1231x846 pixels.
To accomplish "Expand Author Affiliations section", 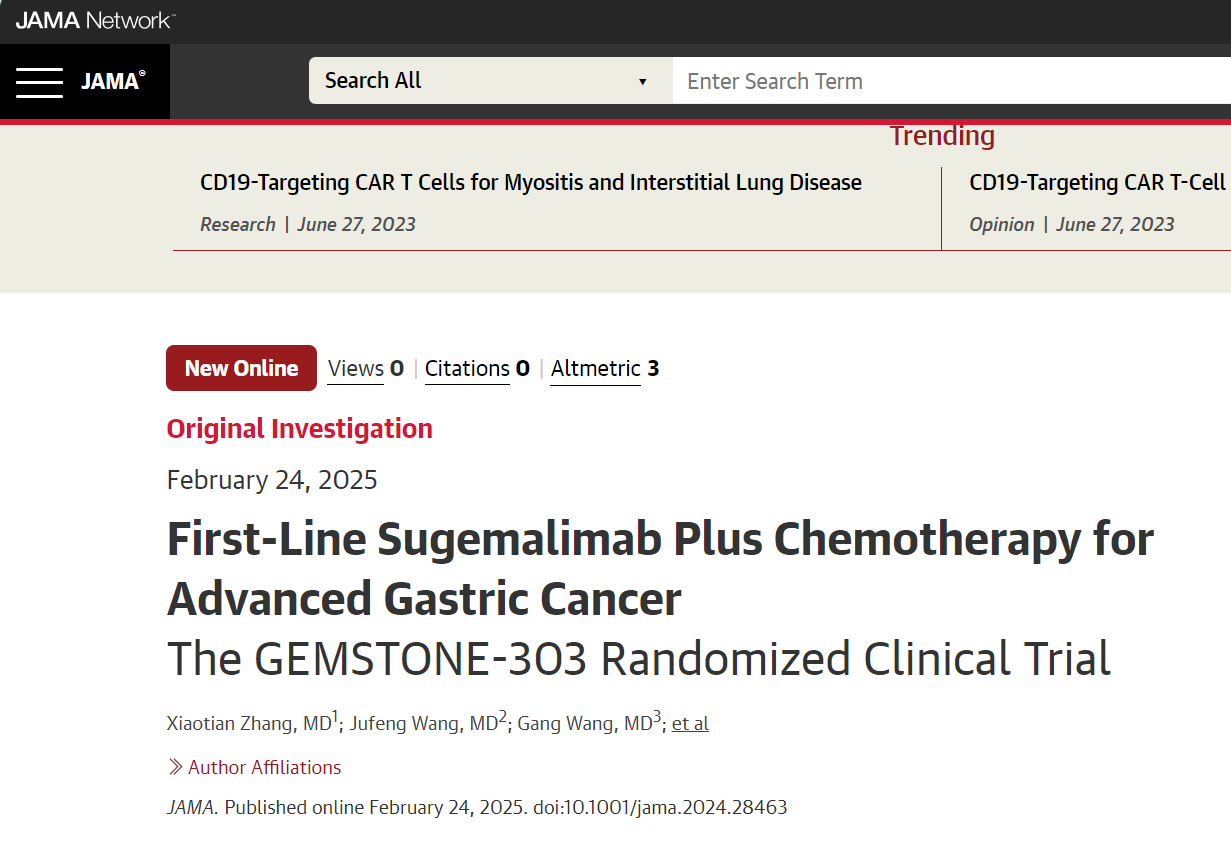I will coord(264,767).
